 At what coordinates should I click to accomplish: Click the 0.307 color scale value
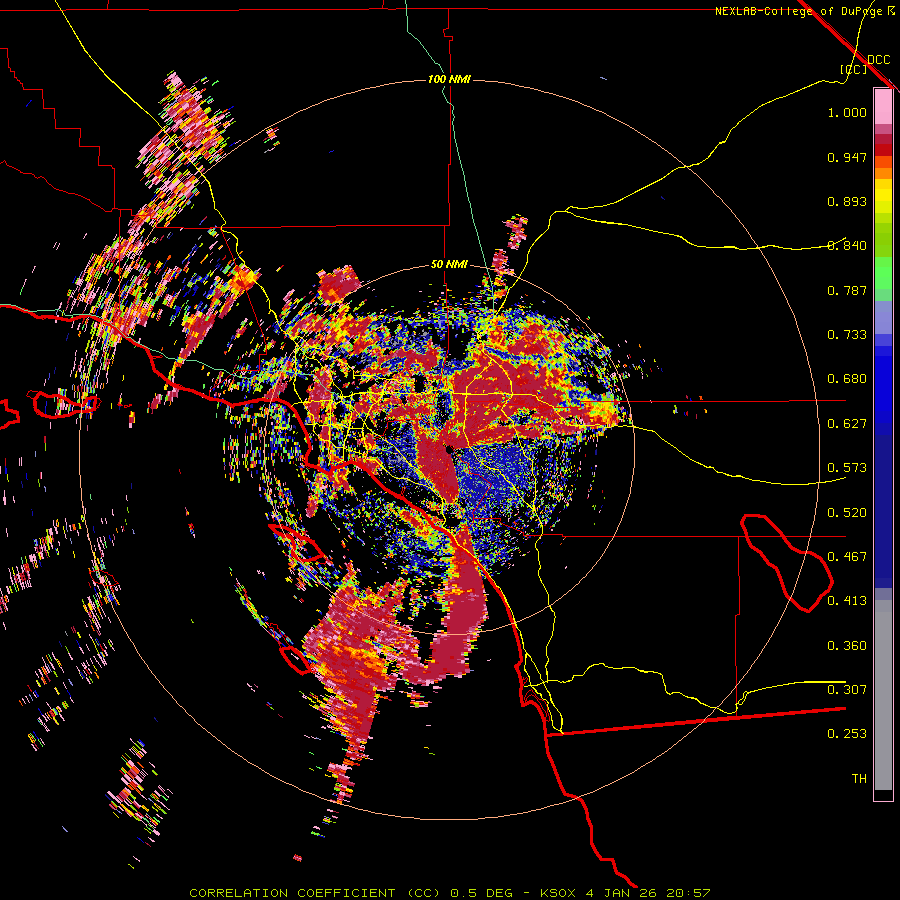(x=847, y=690)
